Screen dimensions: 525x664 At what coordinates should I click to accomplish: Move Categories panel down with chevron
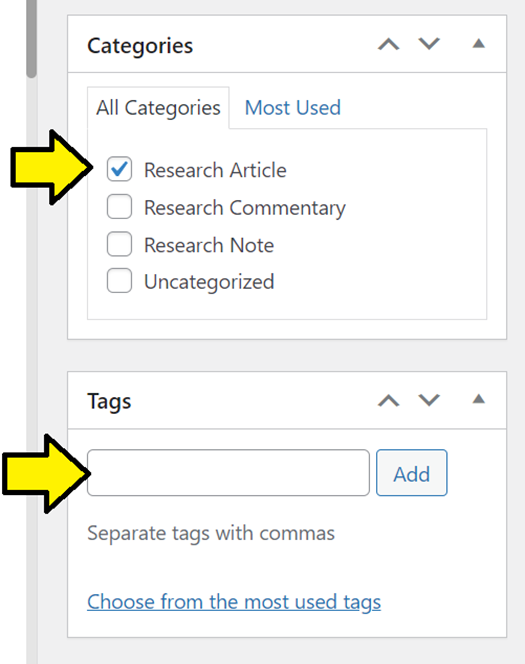pos(429,44)
